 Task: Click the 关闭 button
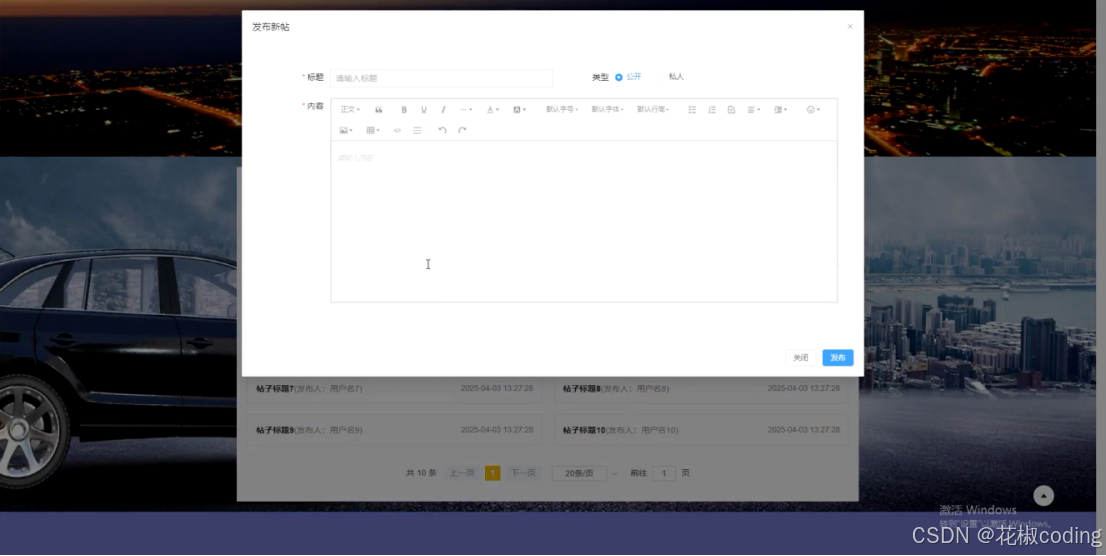pos(801,358)
